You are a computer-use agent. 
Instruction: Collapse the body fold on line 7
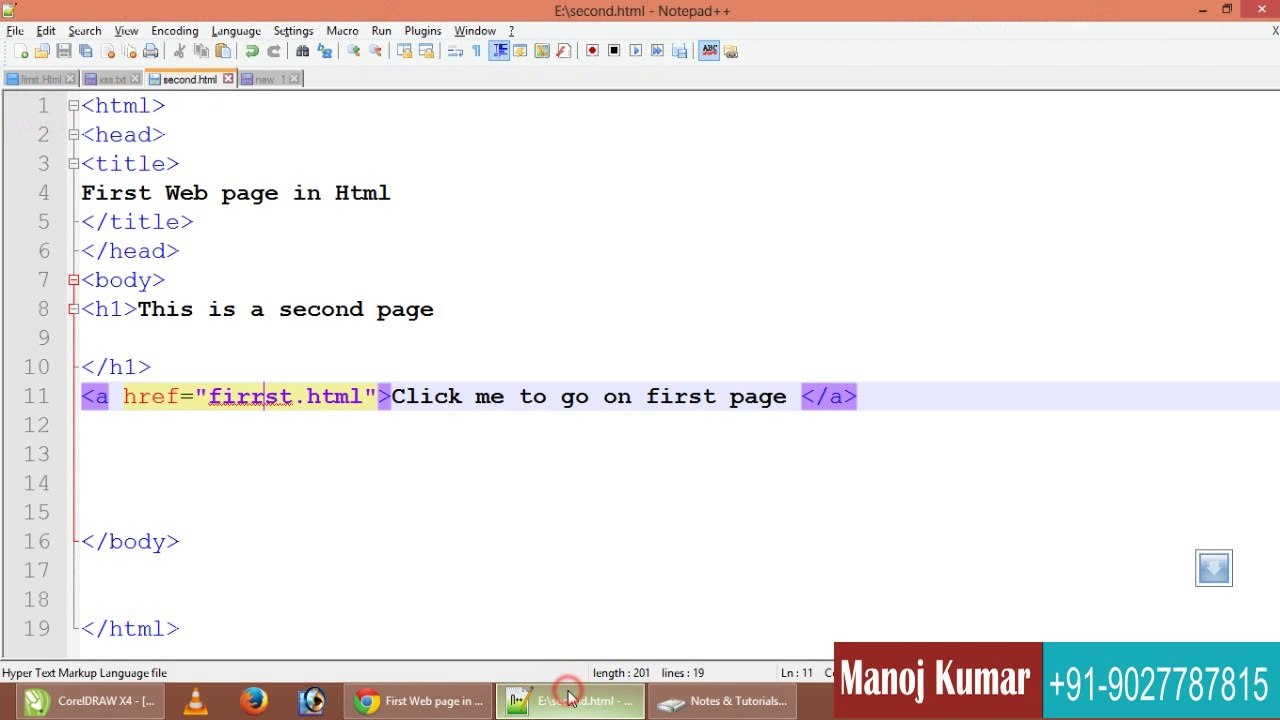[x=74, y=280]
